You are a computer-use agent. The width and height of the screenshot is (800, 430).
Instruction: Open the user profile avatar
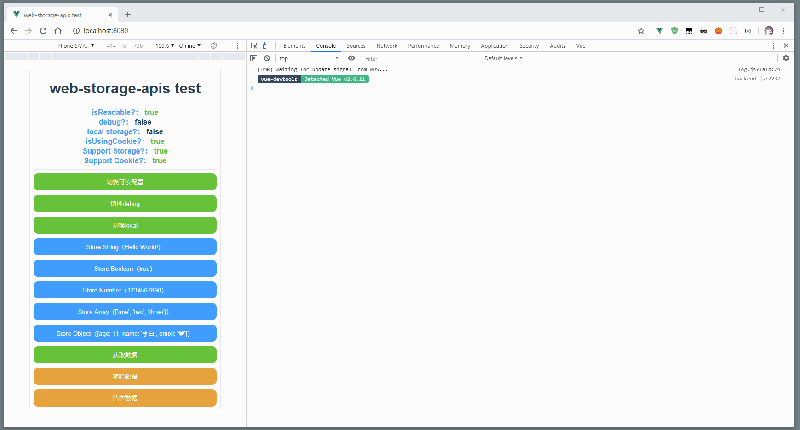769,31
